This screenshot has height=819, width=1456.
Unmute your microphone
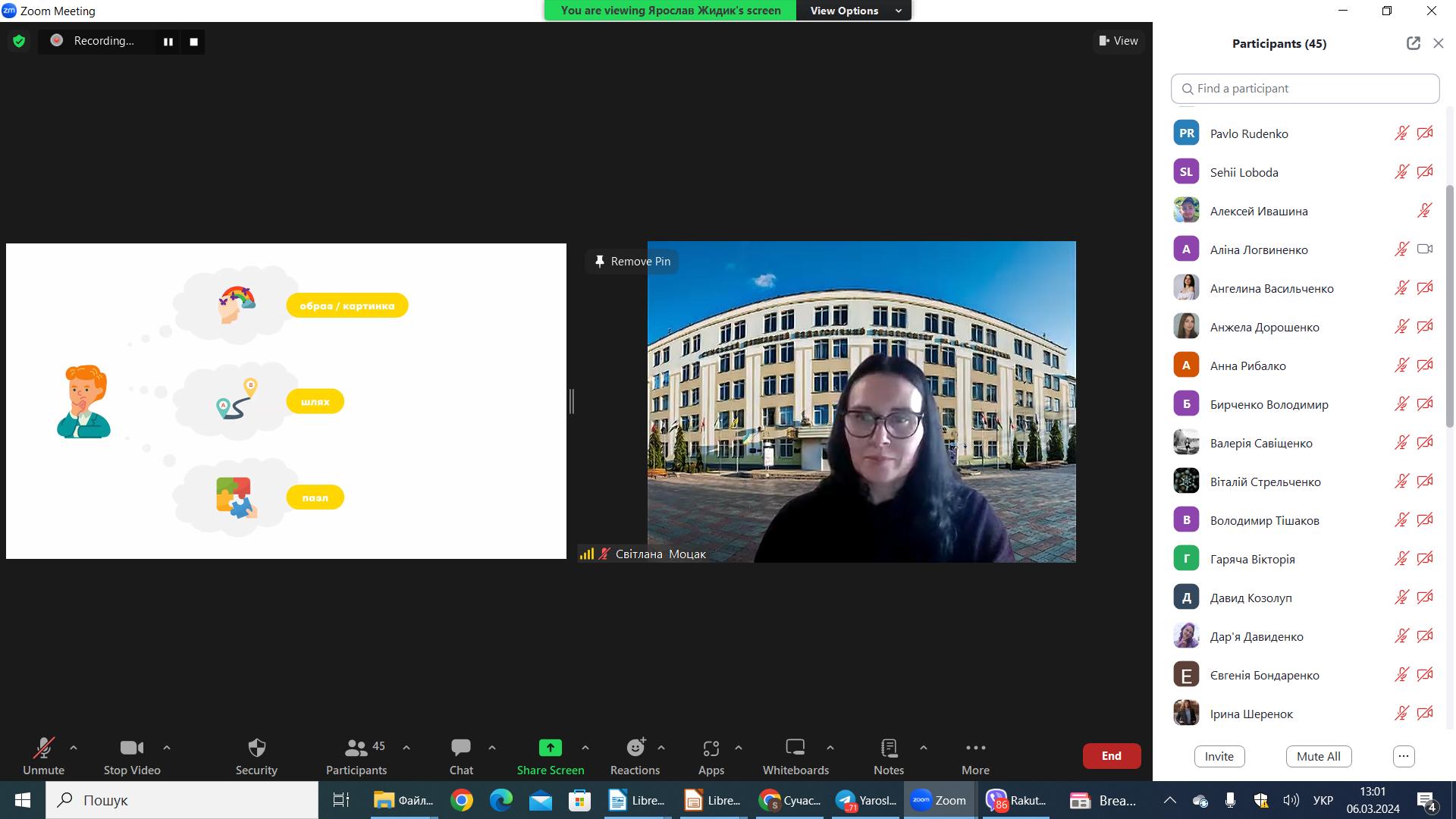[43, 748]
